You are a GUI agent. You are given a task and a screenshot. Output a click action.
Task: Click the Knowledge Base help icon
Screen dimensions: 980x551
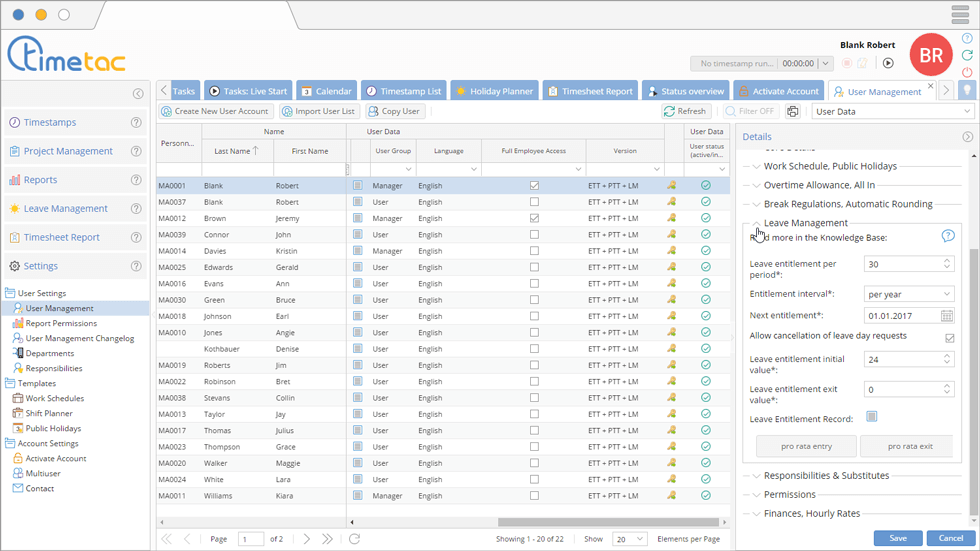pos(948,236)
